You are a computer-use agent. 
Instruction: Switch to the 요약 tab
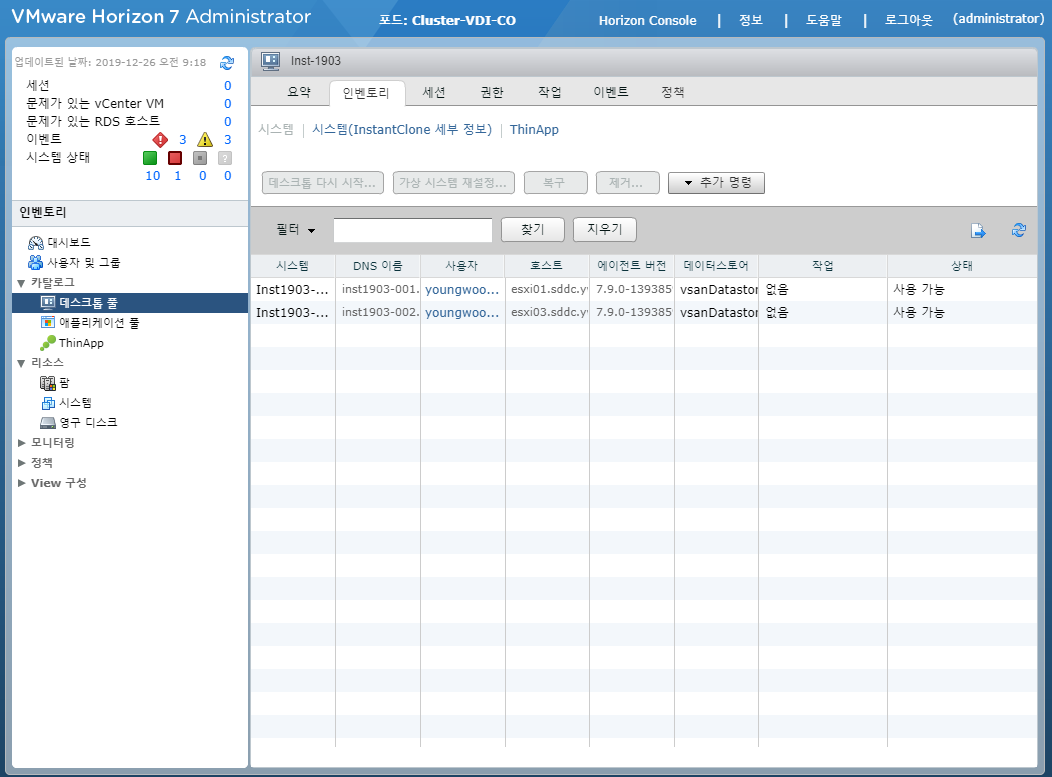tap(299, 92)
